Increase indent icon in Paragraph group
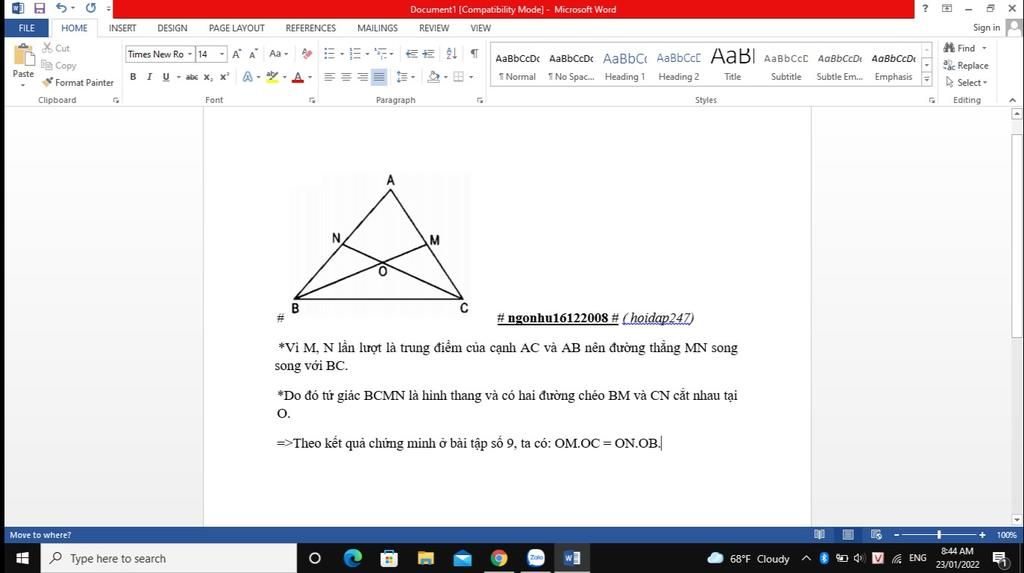This screenshot has width=1024, height=573. click(428, 54)
